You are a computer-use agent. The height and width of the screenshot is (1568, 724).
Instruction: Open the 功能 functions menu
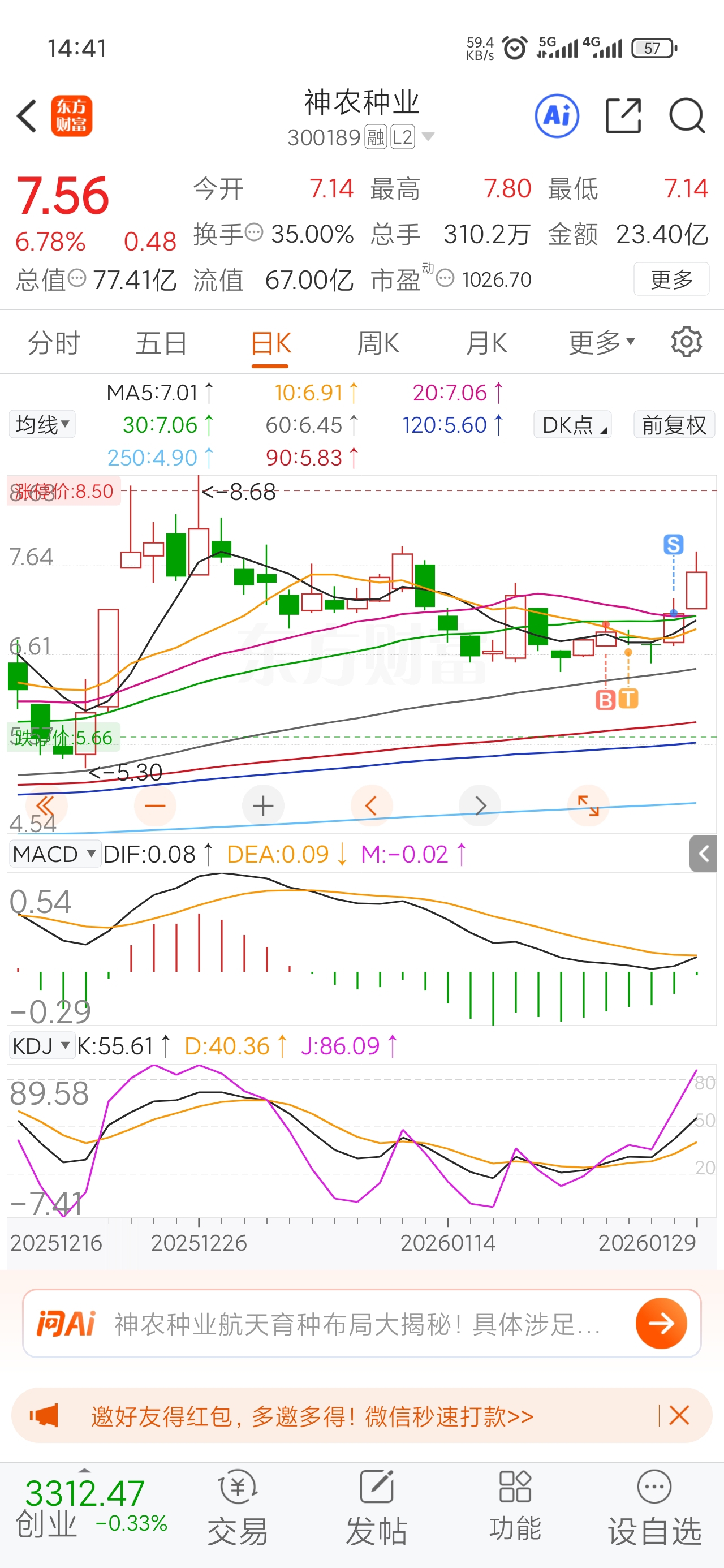click(515, 1506)
